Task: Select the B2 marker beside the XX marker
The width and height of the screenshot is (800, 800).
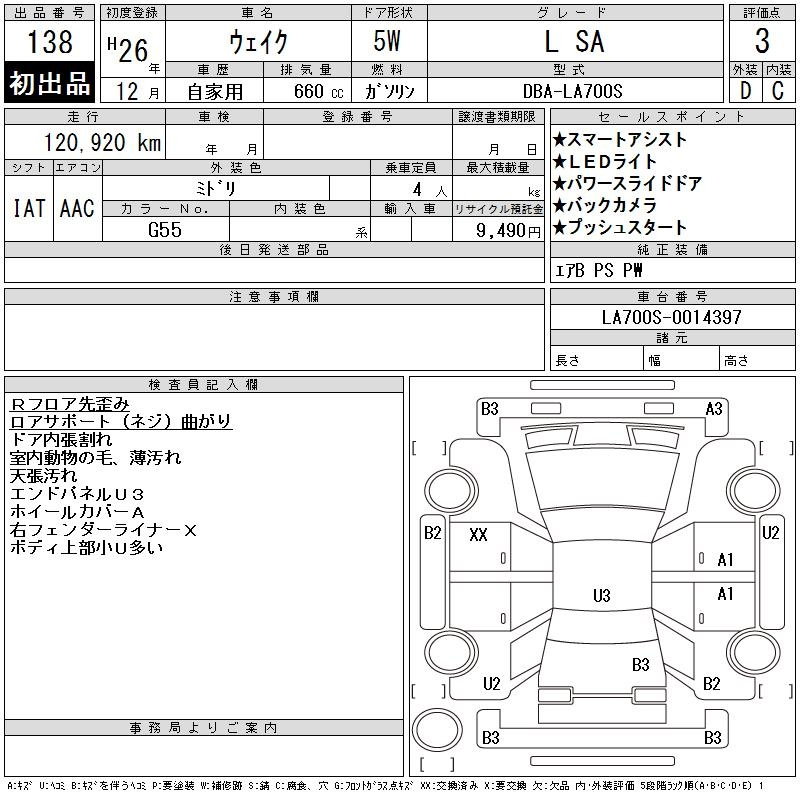Action: pos(432,533)
